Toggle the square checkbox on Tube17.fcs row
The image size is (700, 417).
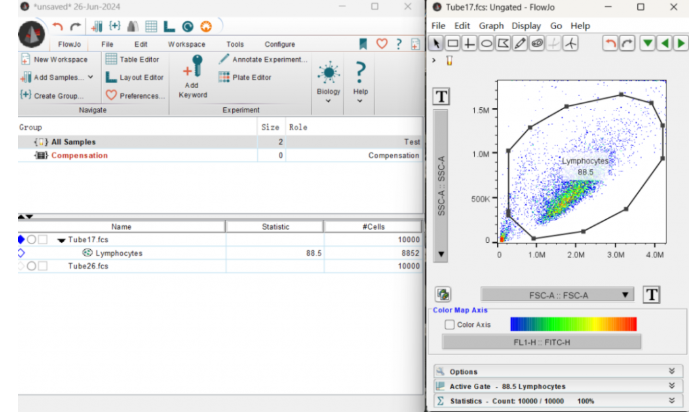click(43, 240)
